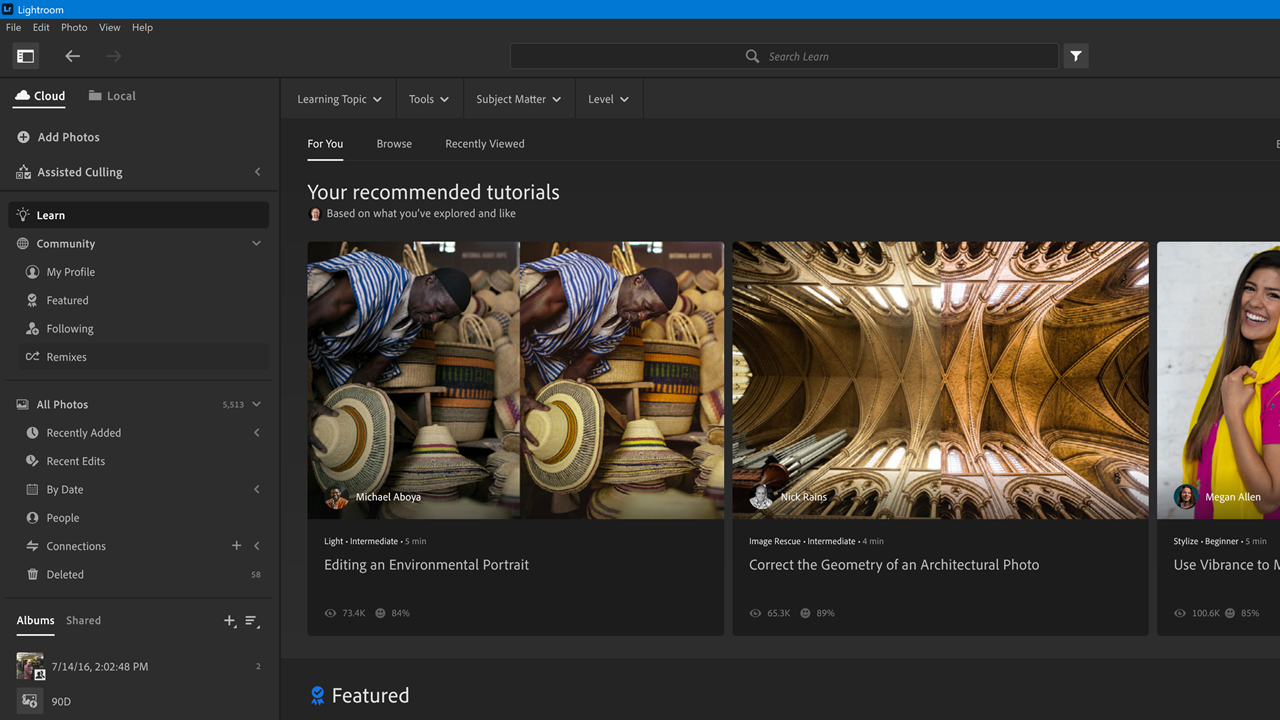Click the 5,513 All Photos count
Viewport: 1280px width, 720px height.
pyautogui.click(x=233, y=405)
